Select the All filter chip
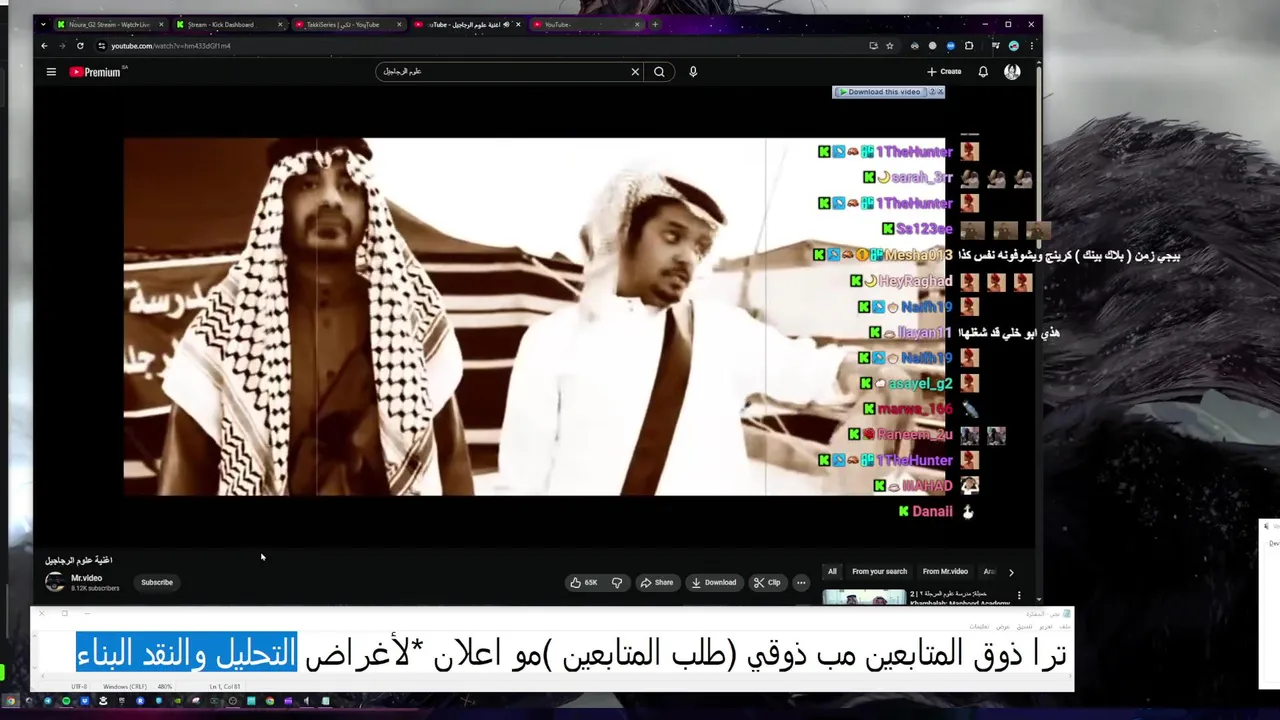 (832, 572)
